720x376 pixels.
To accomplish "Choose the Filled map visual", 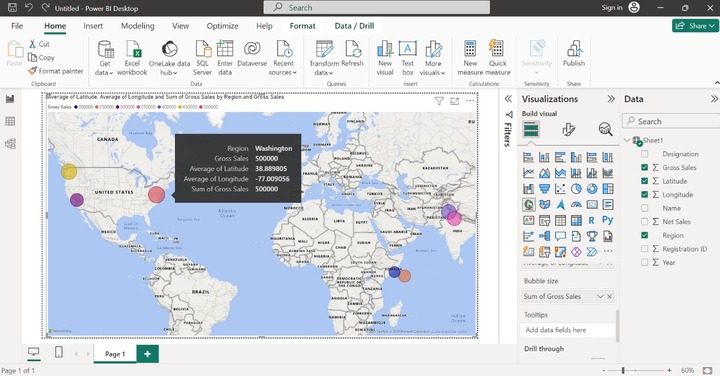I will [545, 204].
